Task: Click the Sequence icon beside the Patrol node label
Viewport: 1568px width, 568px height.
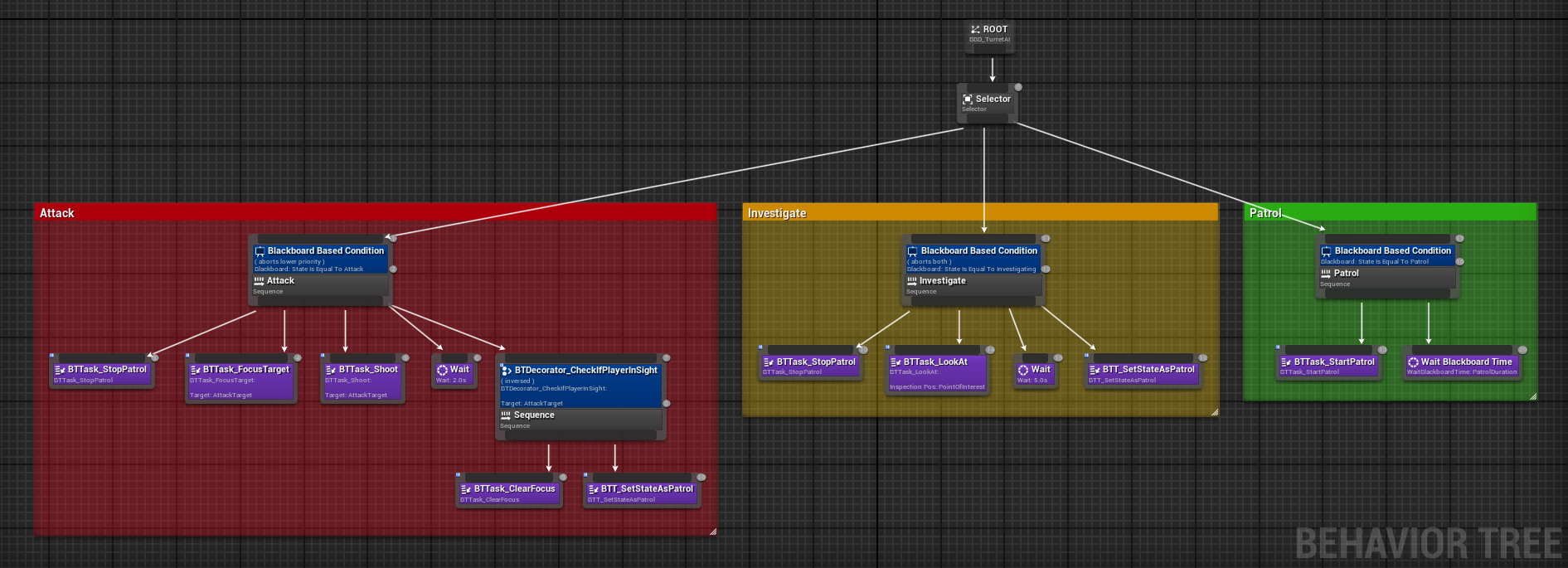Action: [x=1326, y=274]
